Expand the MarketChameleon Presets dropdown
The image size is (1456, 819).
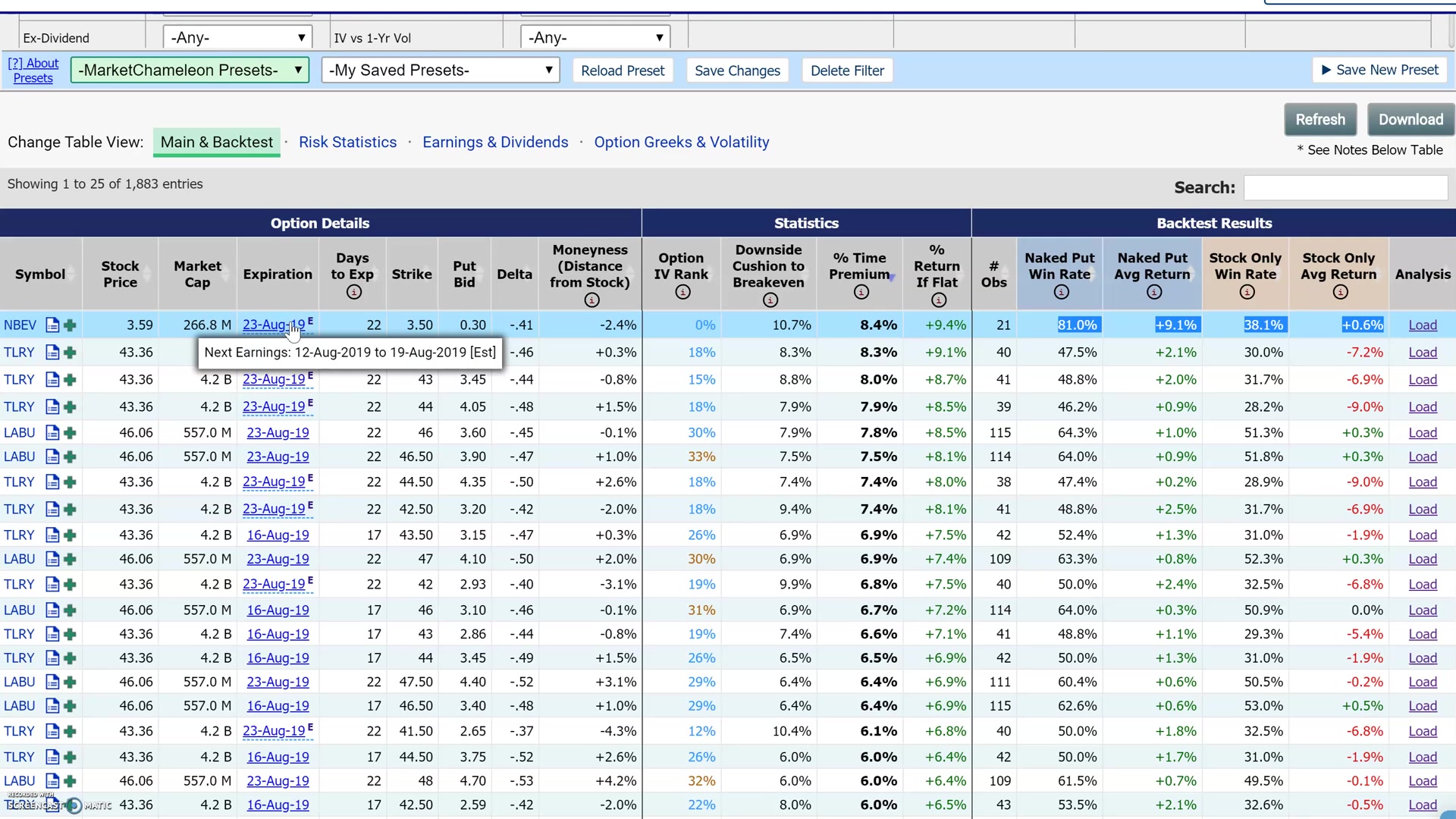coord(190,71)
